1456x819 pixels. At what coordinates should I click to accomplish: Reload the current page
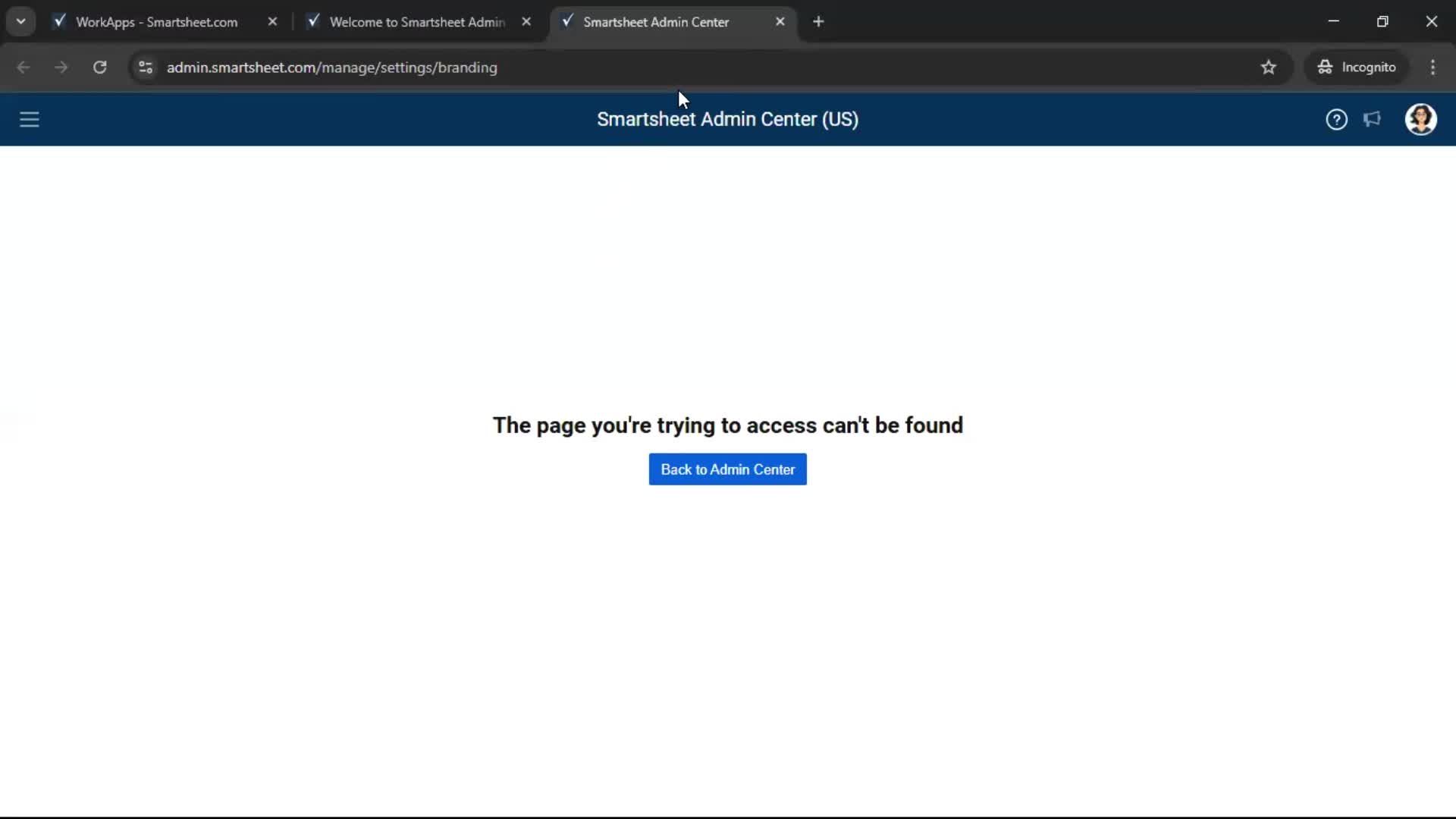[99, 67]
